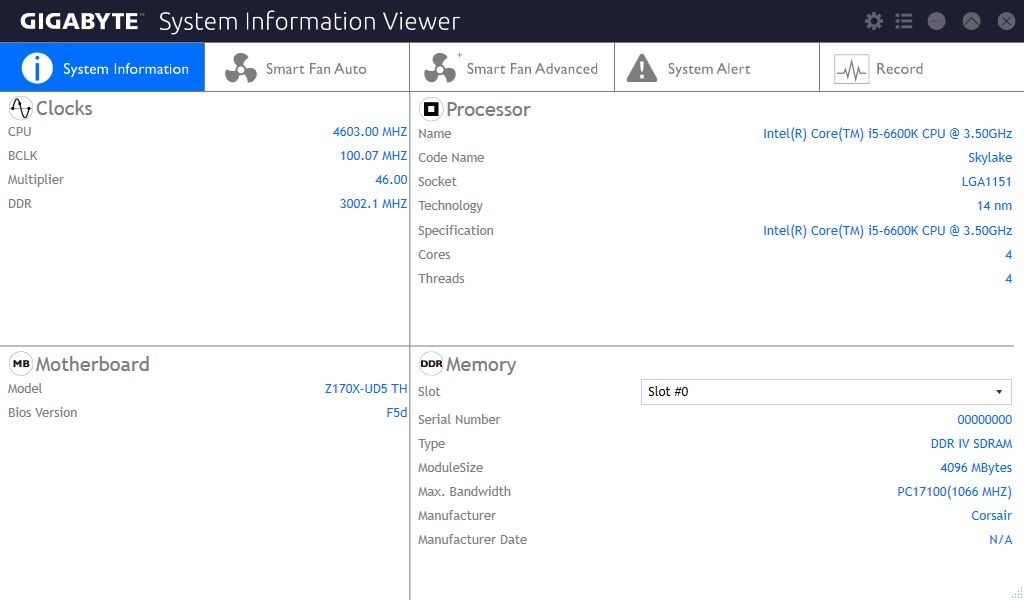This screenshot has height=600, width=1024.
Task: Click processor Specification value text
Action: (x=888, y=230)
